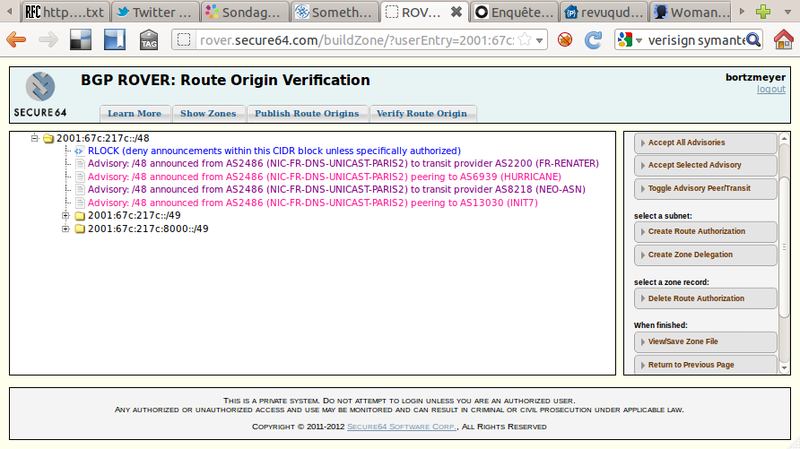Click the site identity icon in address bar
The width and height of the screenshot is (800, 449).
click(184, 39)
